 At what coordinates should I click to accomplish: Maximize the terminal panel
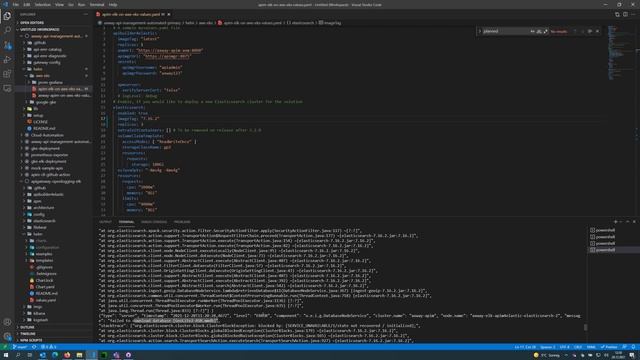(x=627, y=222)
